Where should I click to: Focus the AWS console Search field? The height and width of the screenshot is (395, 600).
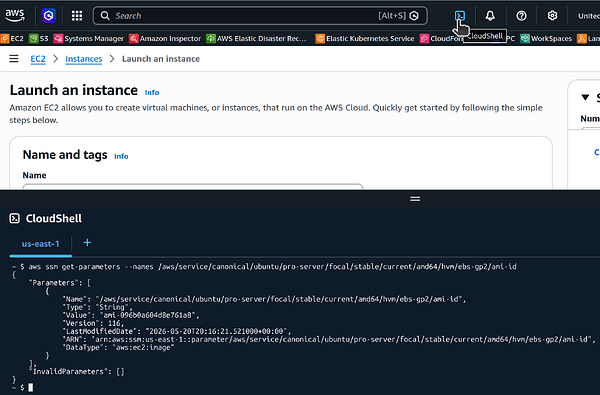click(260, 16)
